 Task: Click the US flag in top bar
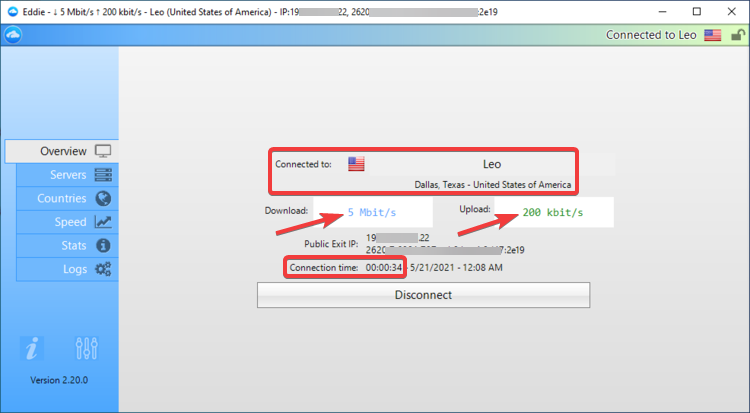pos(712,34)
